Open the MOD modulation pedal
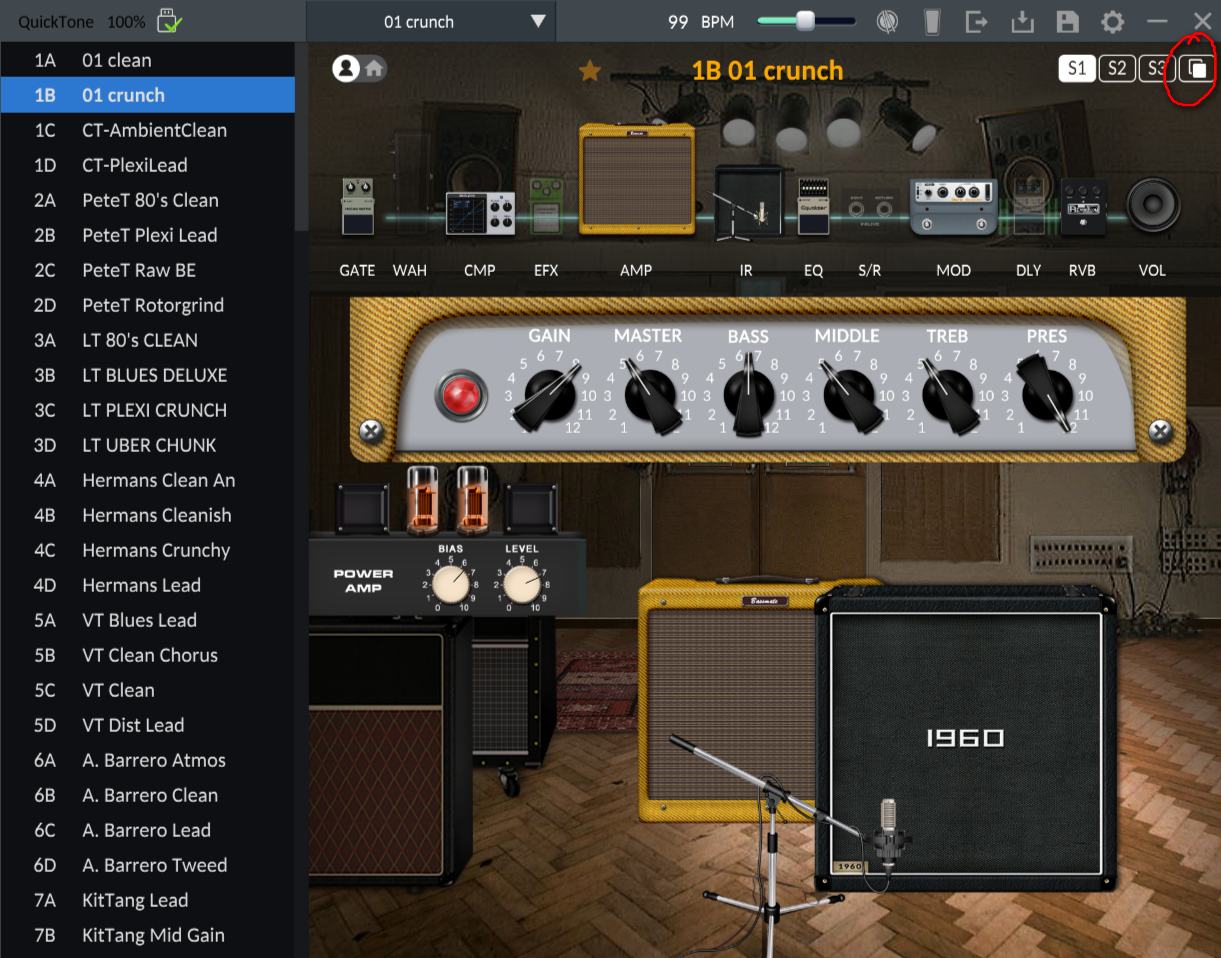This screenshot has height=958, width=1221. coord(953,207)
